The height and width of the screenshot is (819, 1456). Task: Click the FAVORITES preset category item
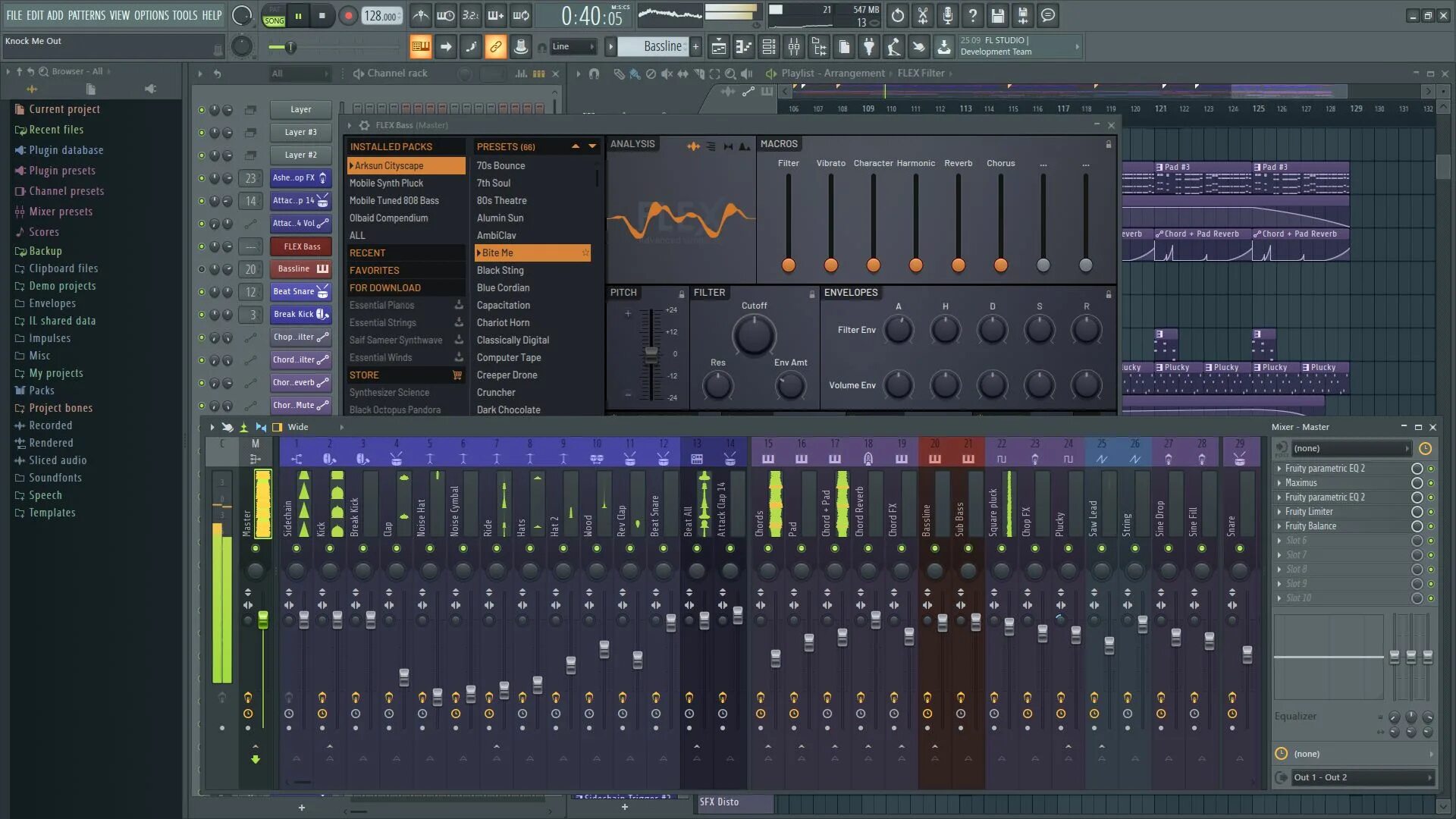click(x=374, y=270)
